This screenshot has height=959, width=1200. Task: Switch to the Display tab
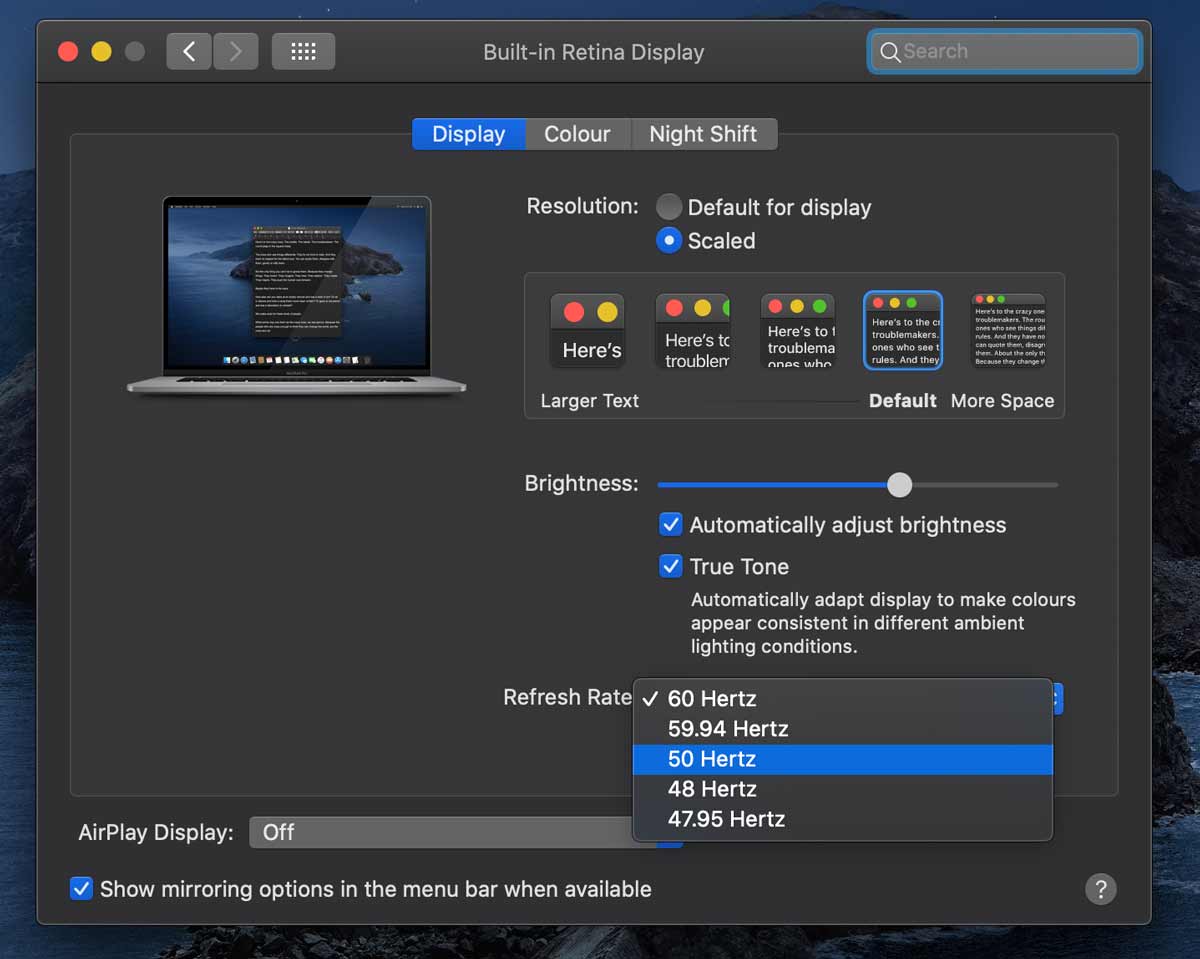pyautogui.click(x=468, y=134)
